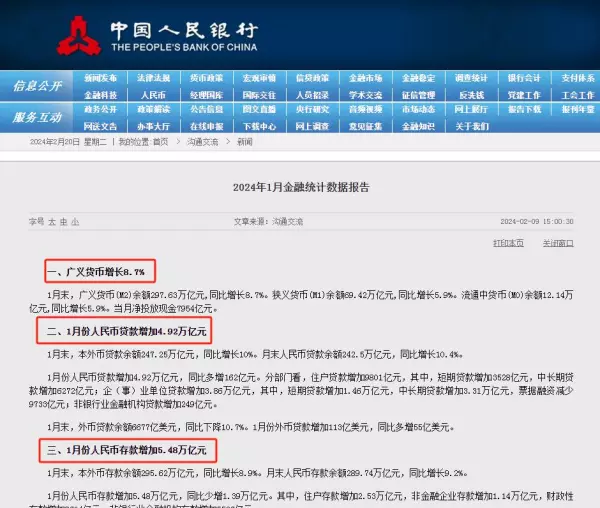Navigate to 音频视频
Viewport: 600px width, 508px height.
tap(365, 109)
